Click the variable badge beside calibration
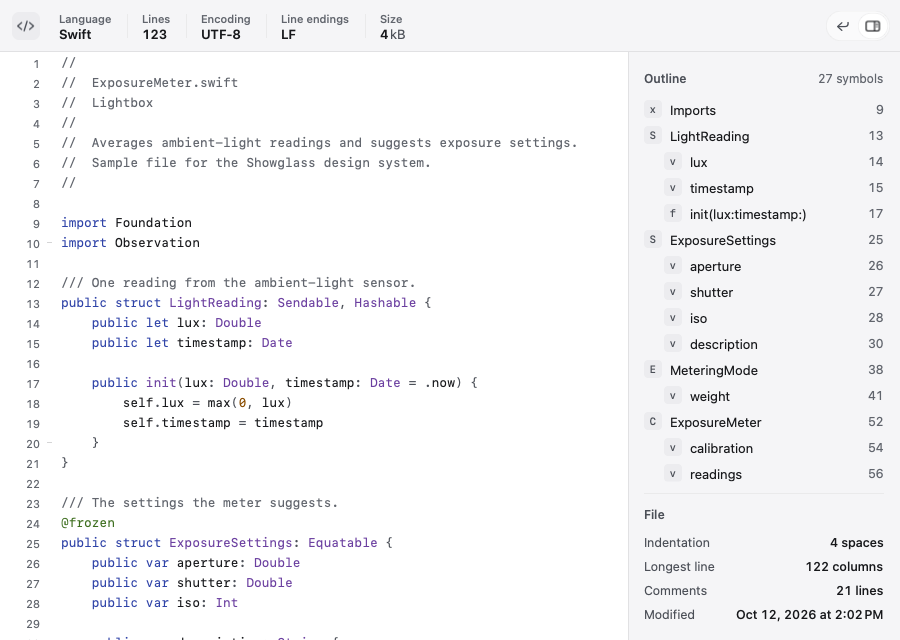This screenshot has width=900, height=640. pos(673,448)
